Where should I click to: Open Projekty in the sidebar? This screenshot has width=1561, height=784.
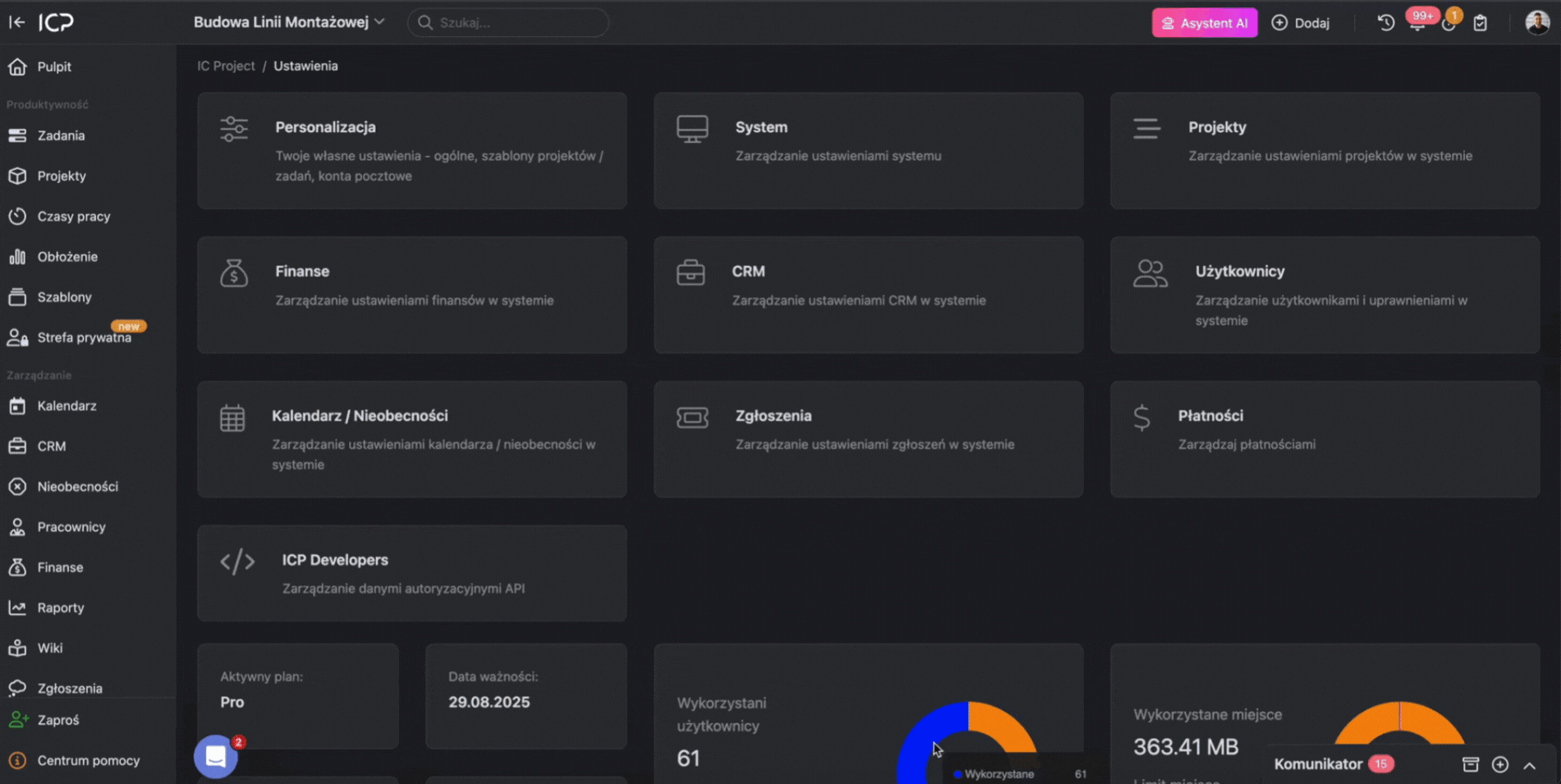tap(62, 176)
